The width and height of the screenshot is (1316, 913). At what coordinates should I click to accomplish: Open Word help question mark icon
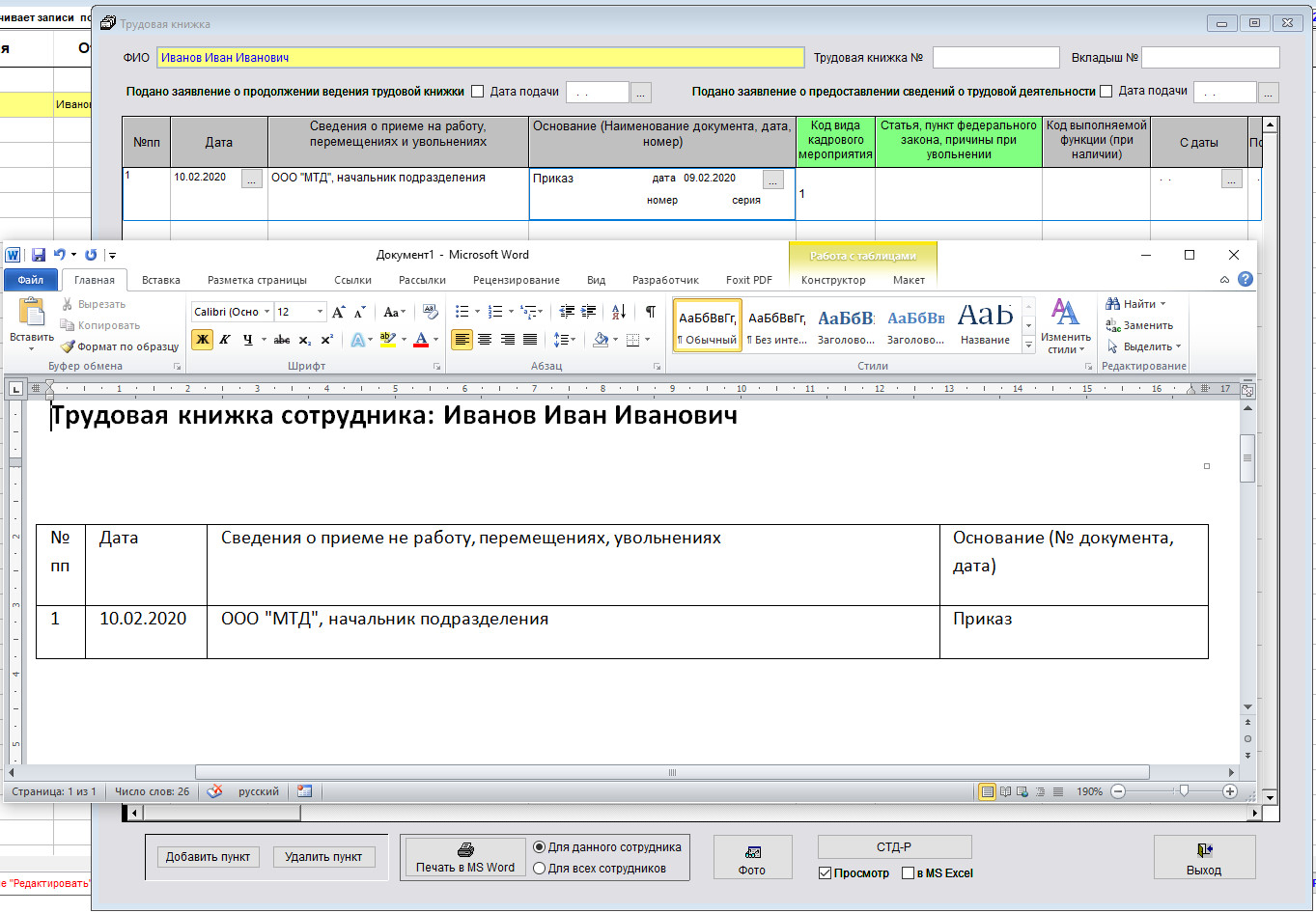point(1246,280)
